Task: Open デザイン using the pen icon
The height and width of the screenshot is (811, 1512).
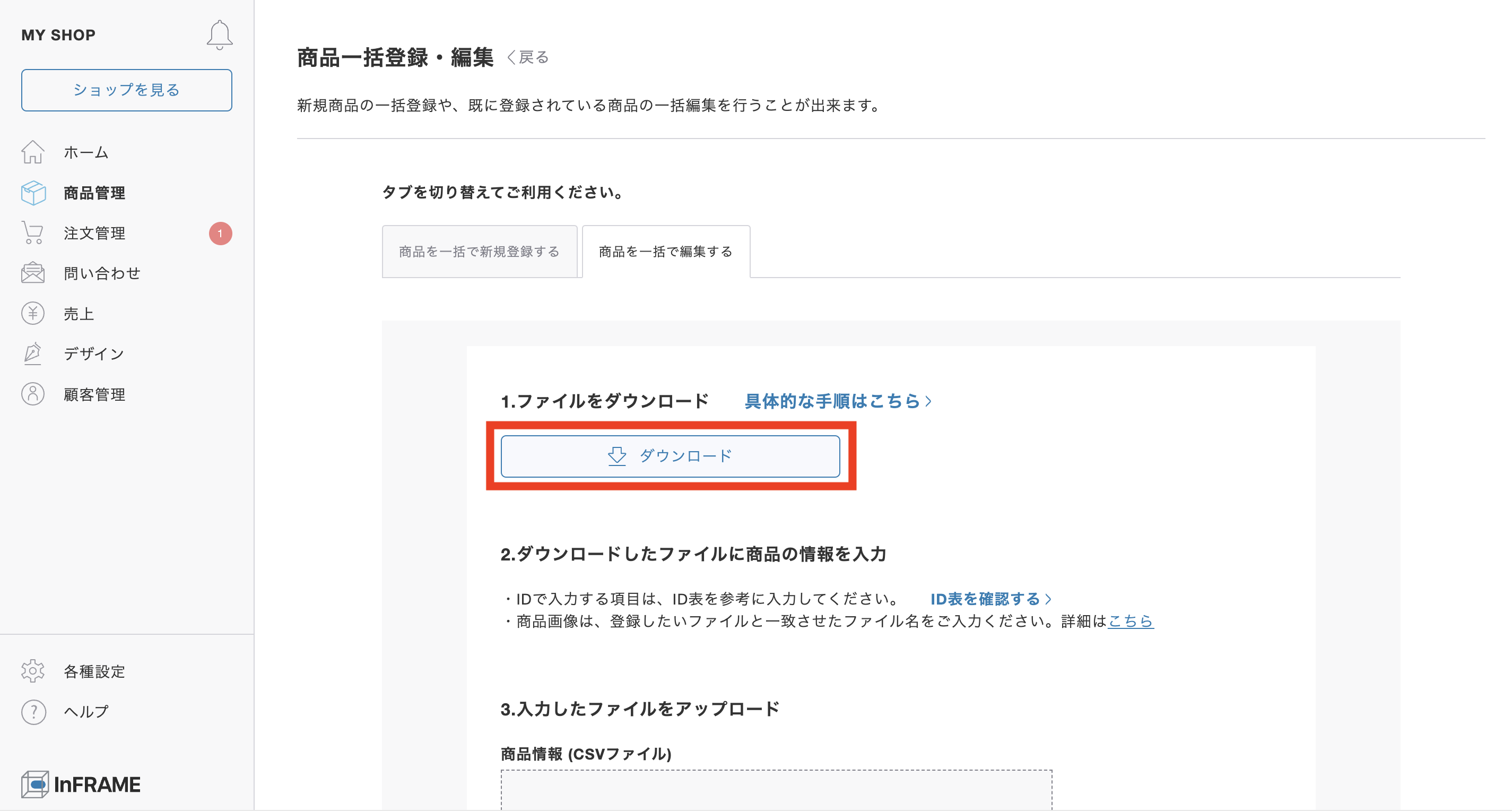Action: pyautogui.click(x=33, y=353)
